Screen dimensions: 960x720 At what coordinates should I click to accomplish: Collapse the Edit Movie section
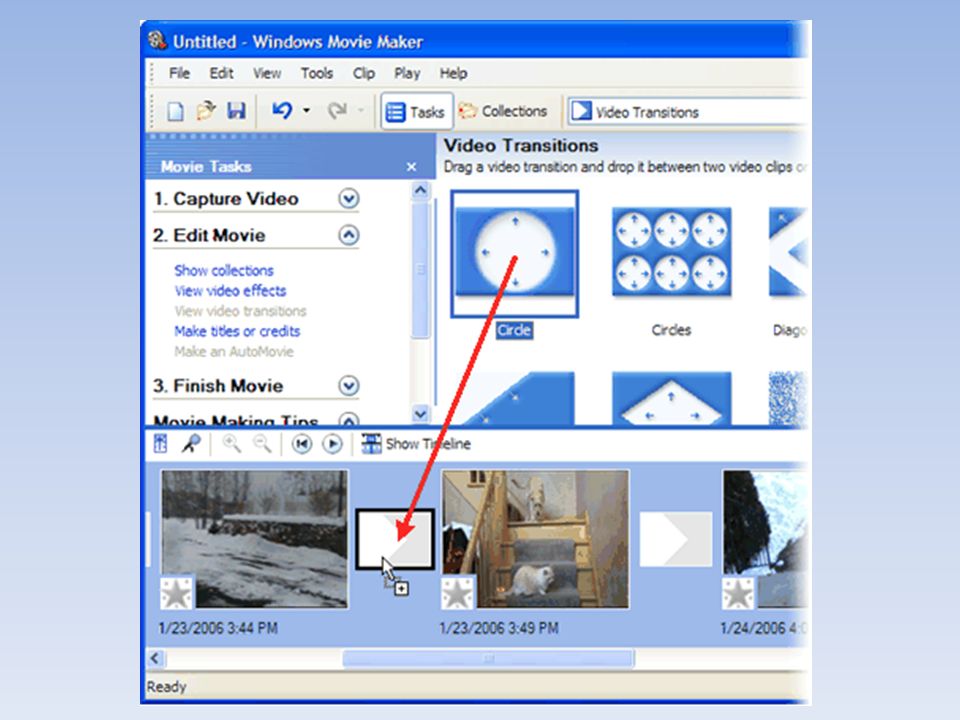348,235
